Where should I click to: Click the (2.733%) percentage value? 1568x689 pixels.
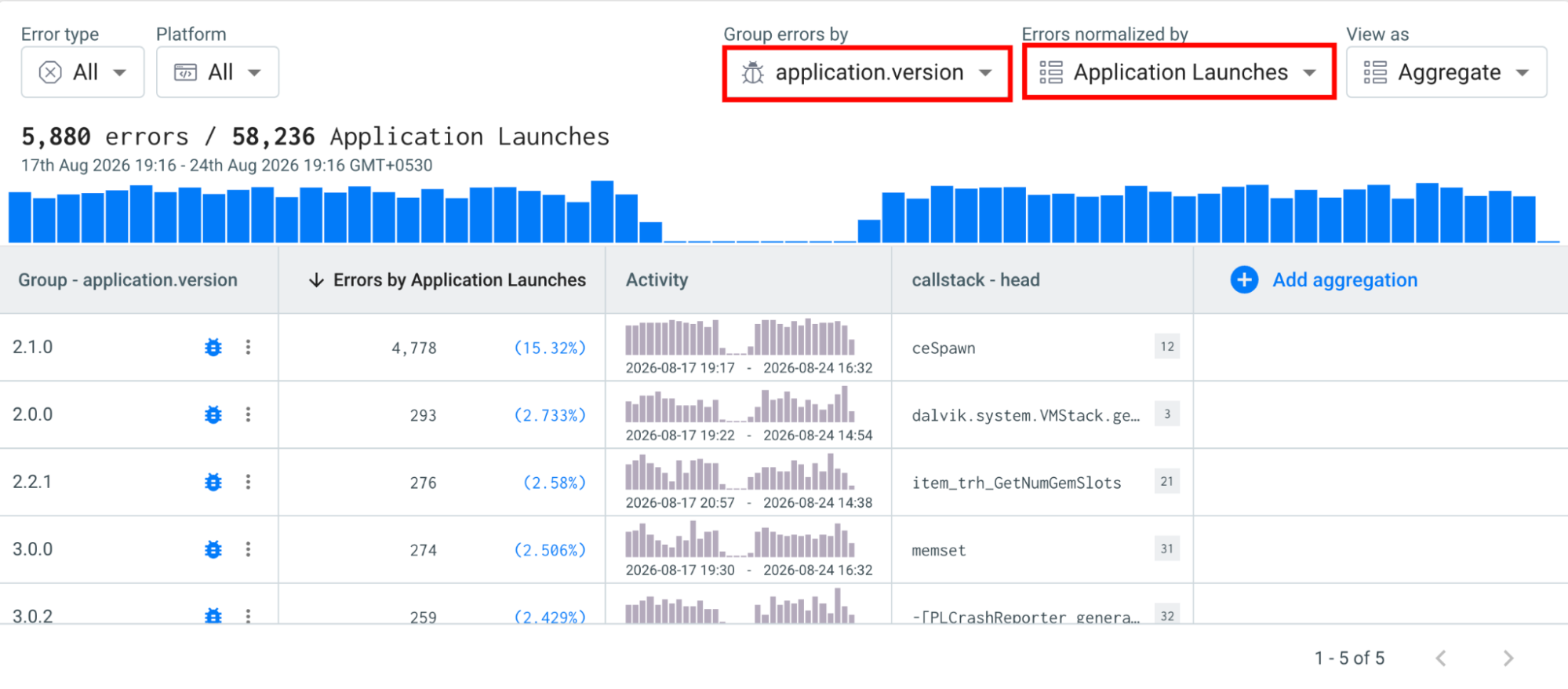click(x=550, y=415)
